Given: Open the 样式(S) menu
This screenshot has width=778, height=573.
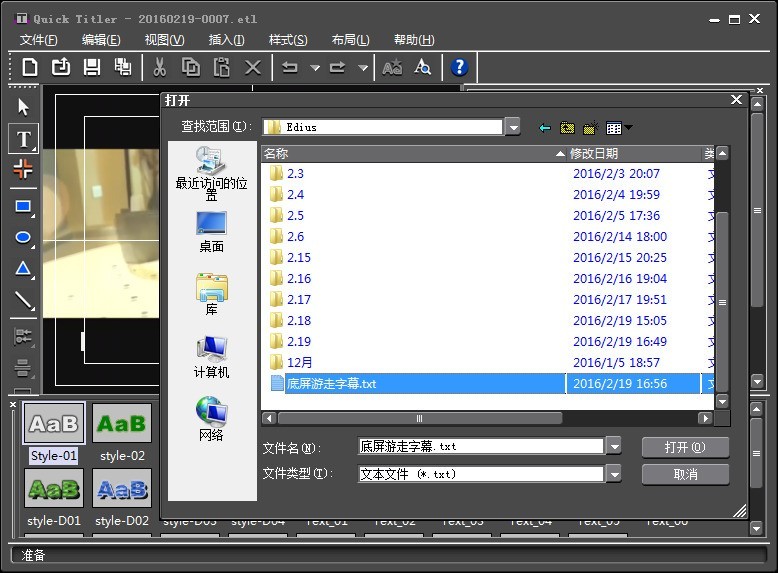Looking at the screenshot, I should coord(288,40).
